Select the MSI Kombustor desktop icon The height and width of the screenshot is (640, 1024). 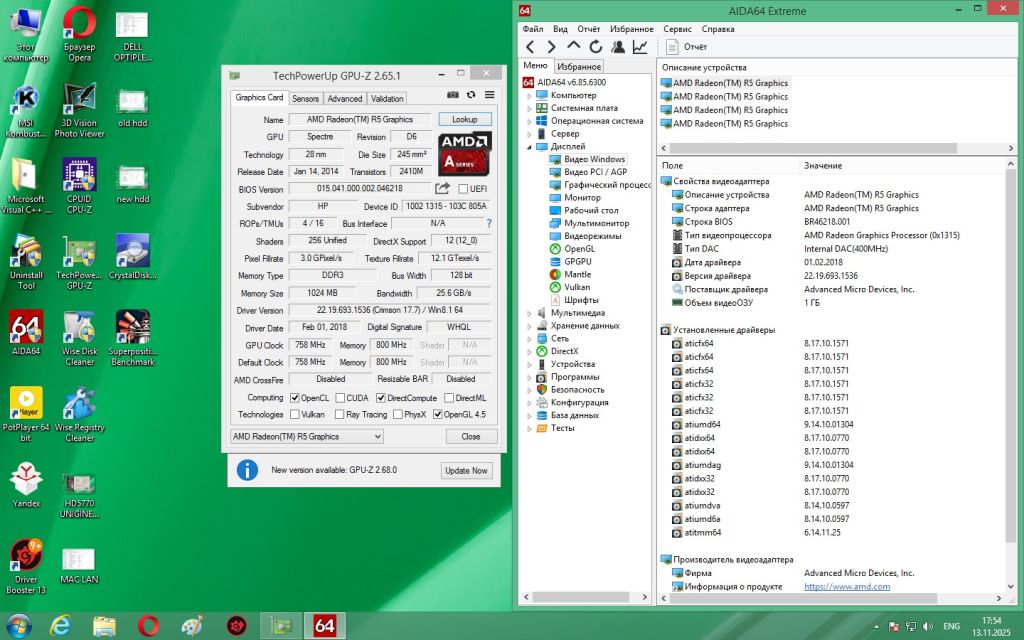(x=26, y=111)
